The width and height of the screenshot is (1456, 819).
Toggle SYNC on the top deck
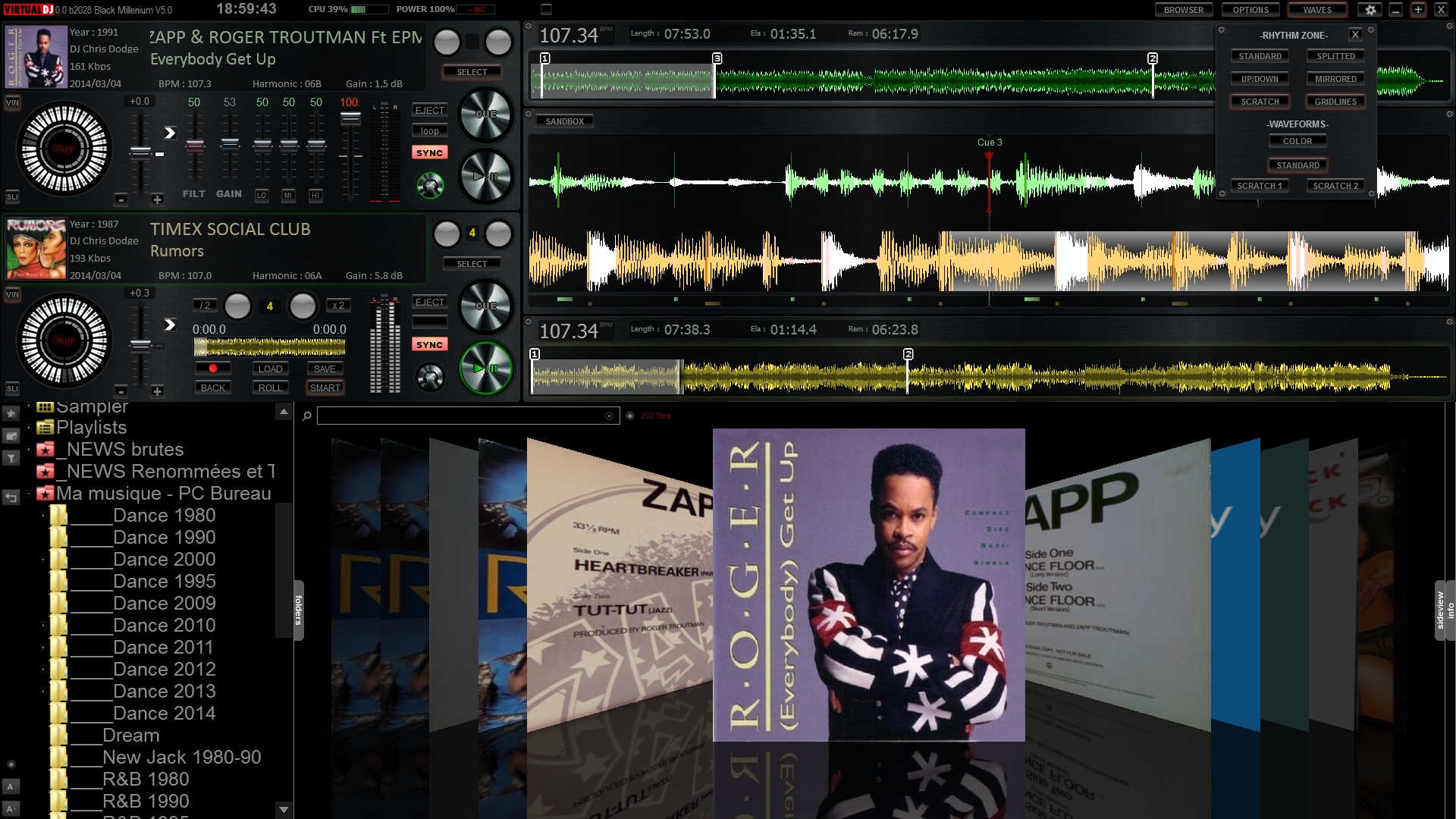429,152
